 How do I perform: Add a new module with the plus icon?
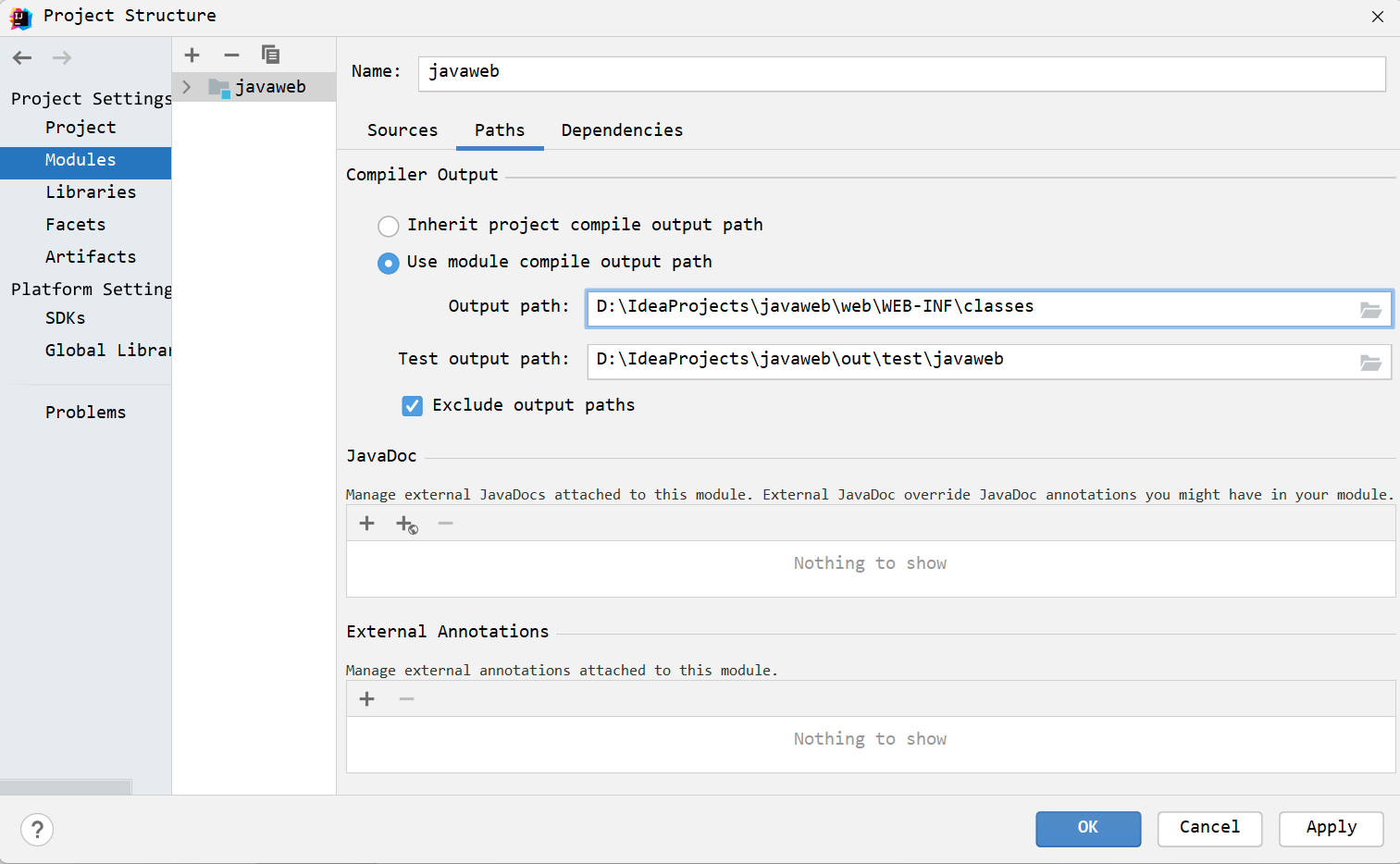(192, 55)
